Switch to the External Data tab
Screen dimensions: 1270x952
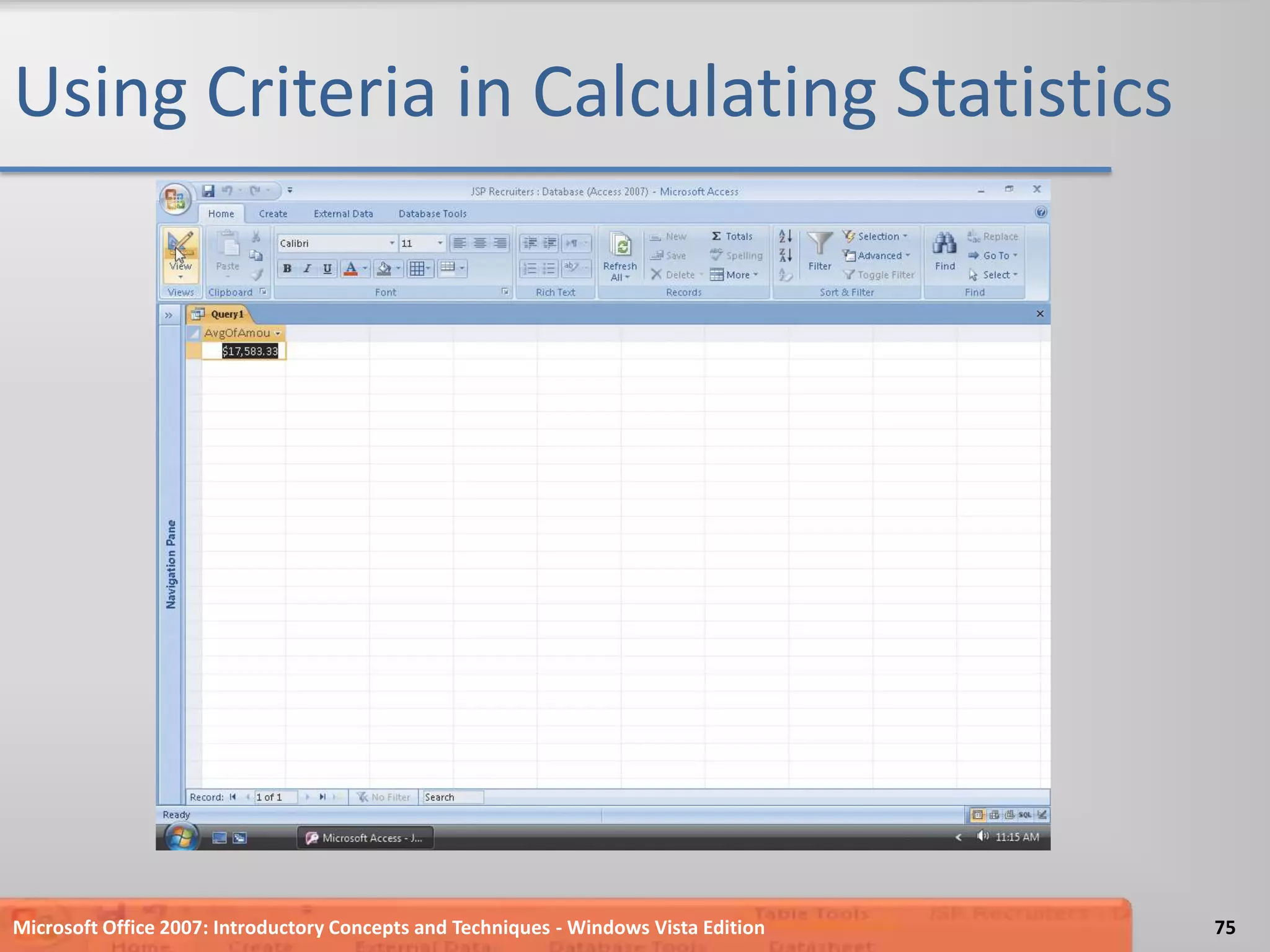343,214
